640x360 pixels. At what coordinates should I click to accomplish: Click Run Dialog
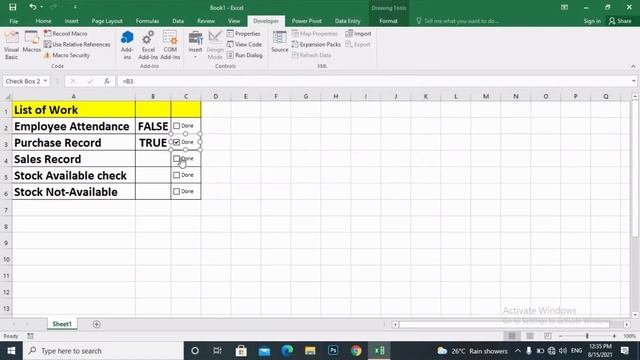244,55
